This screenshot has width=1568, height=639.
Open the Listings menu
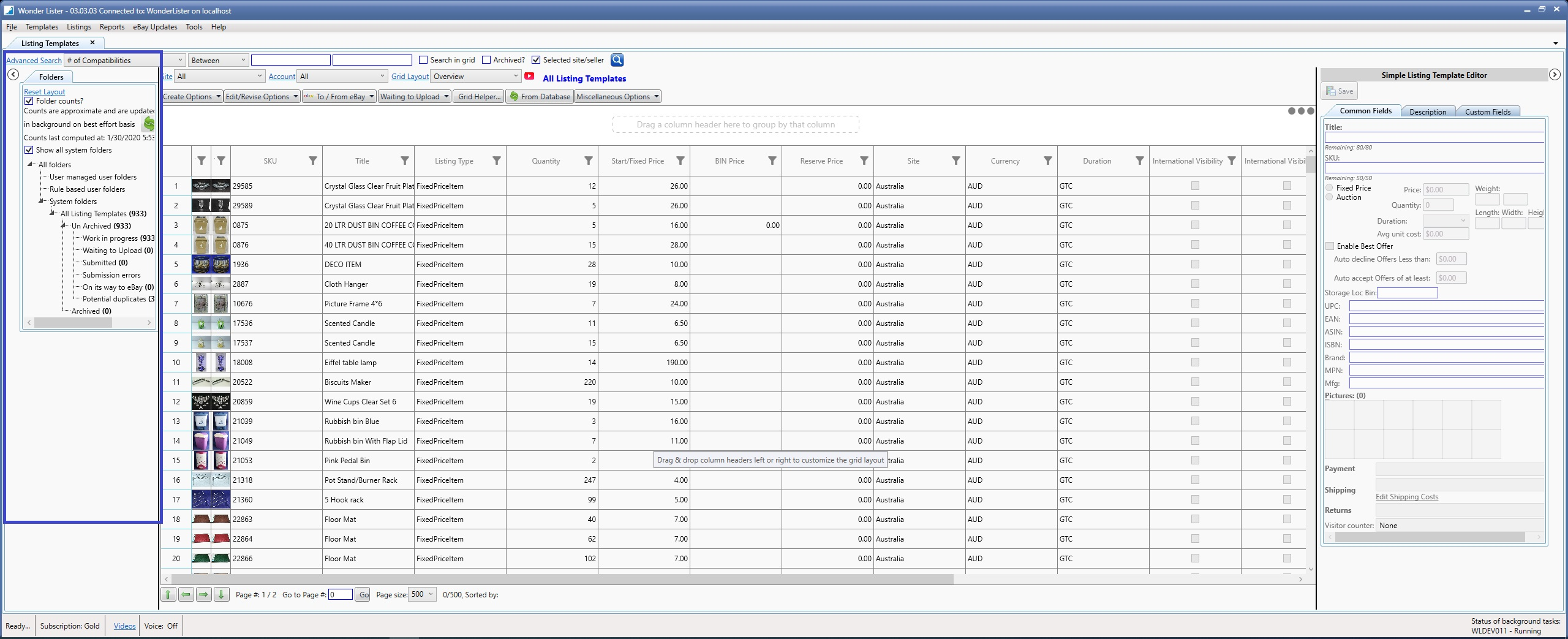pyautogui.click(x=79, y=27)
